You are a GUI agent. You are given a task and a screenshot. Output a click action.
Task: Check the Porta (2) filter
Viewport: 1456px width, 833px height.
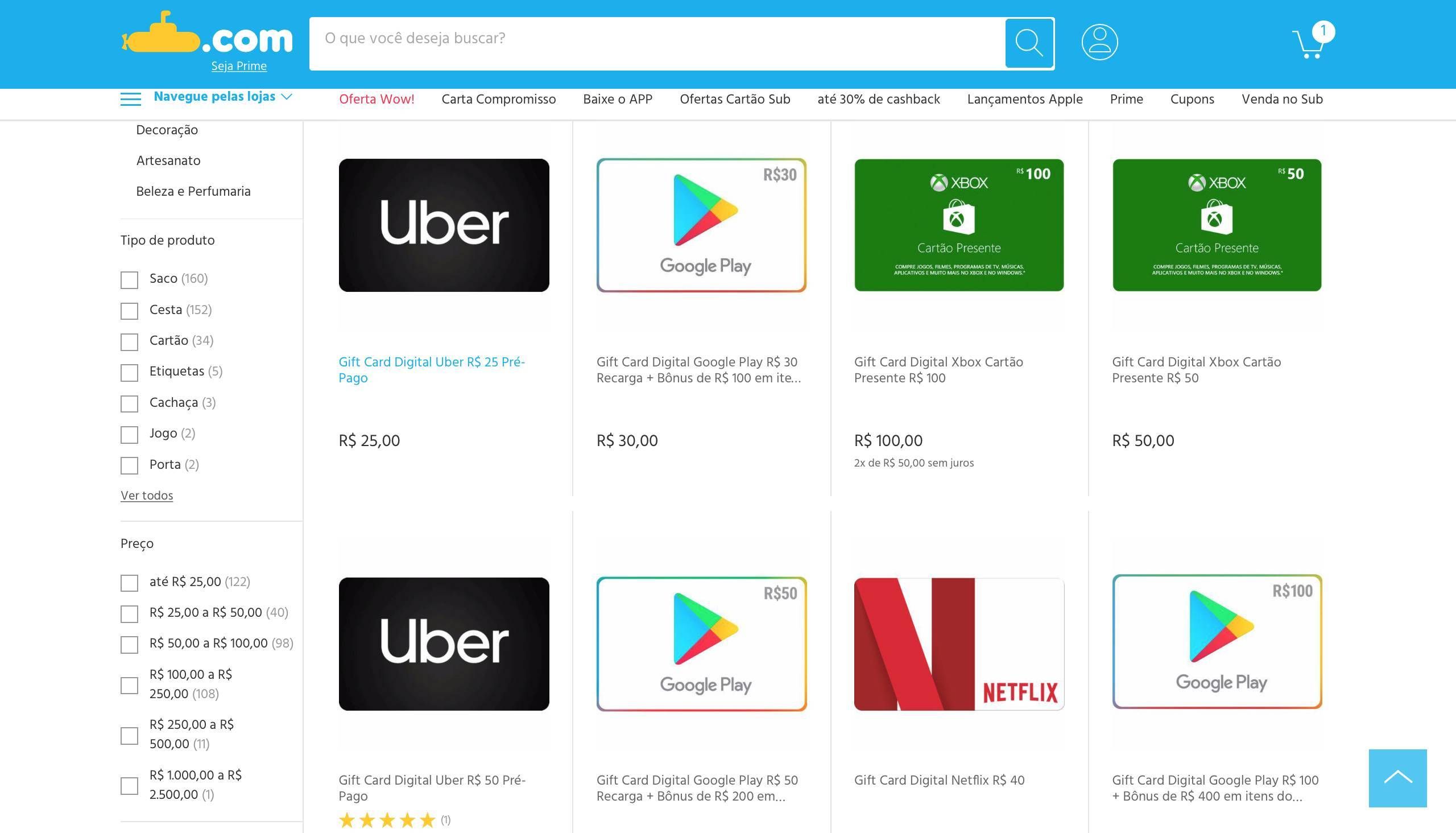129,465
